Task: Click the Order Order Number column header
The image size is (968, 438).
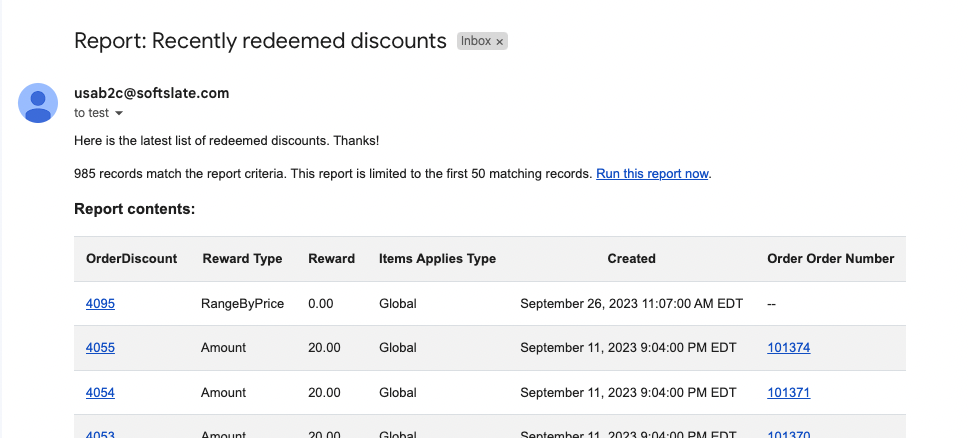Action: pos(830,259)
